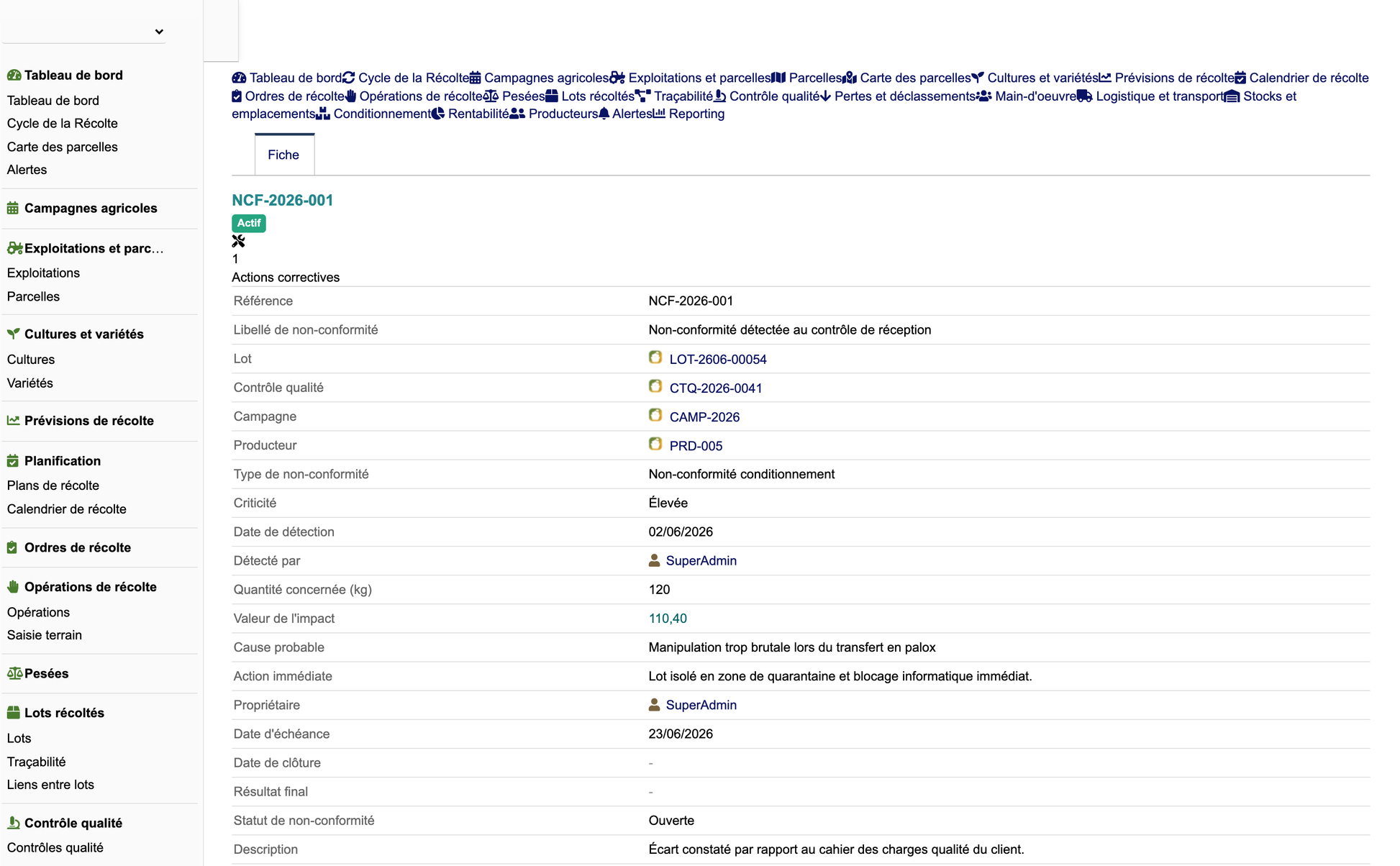
Task: Click the Lots récoltés box icon in sidebar
Action: [13, 713]
